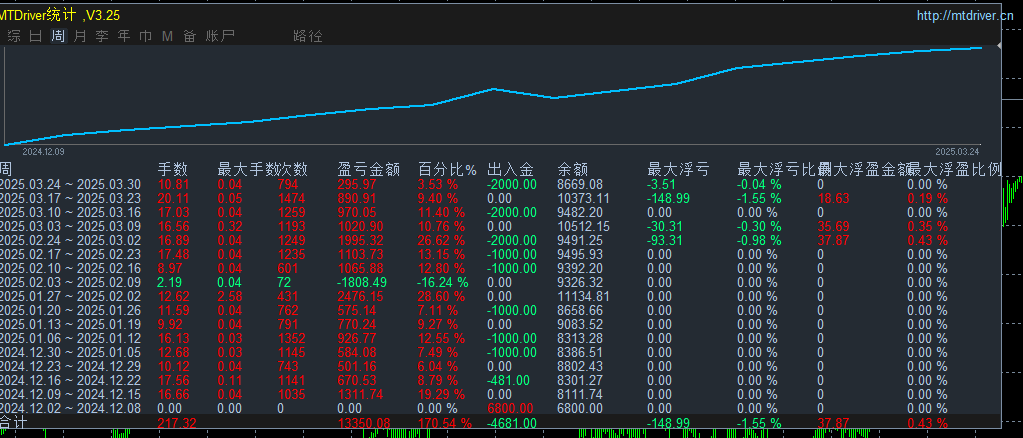Open the 日 daily statistics tab
The image size is (1023, 438).
35,37
